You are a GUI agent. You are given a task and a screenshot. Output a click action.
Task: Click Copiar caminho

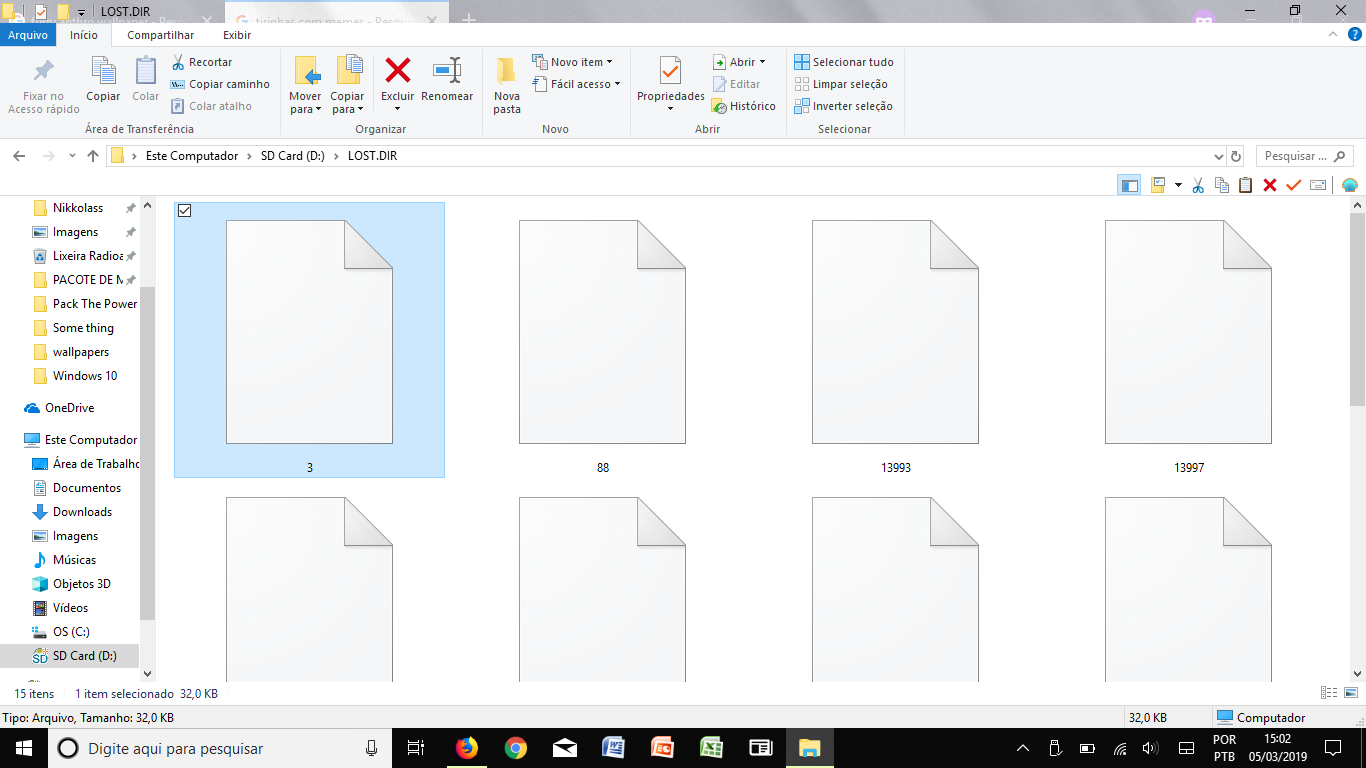click(x=221, y=84)
